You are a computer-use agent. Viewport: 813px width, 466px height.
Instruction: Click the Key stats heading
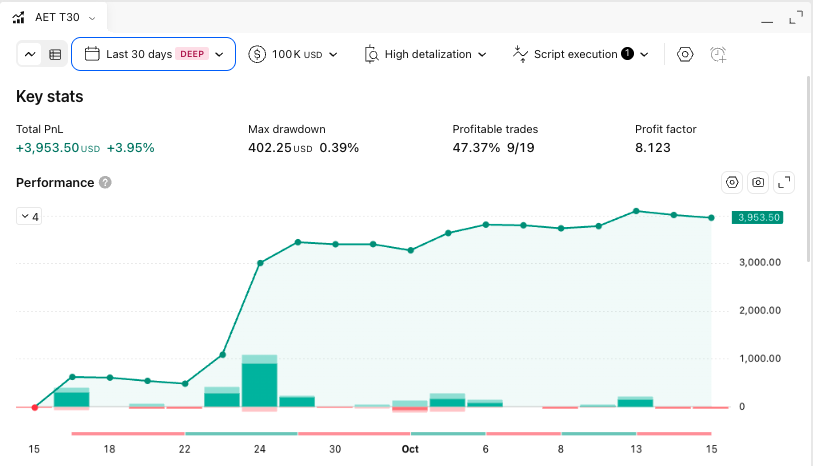click(x=50, y=96)
